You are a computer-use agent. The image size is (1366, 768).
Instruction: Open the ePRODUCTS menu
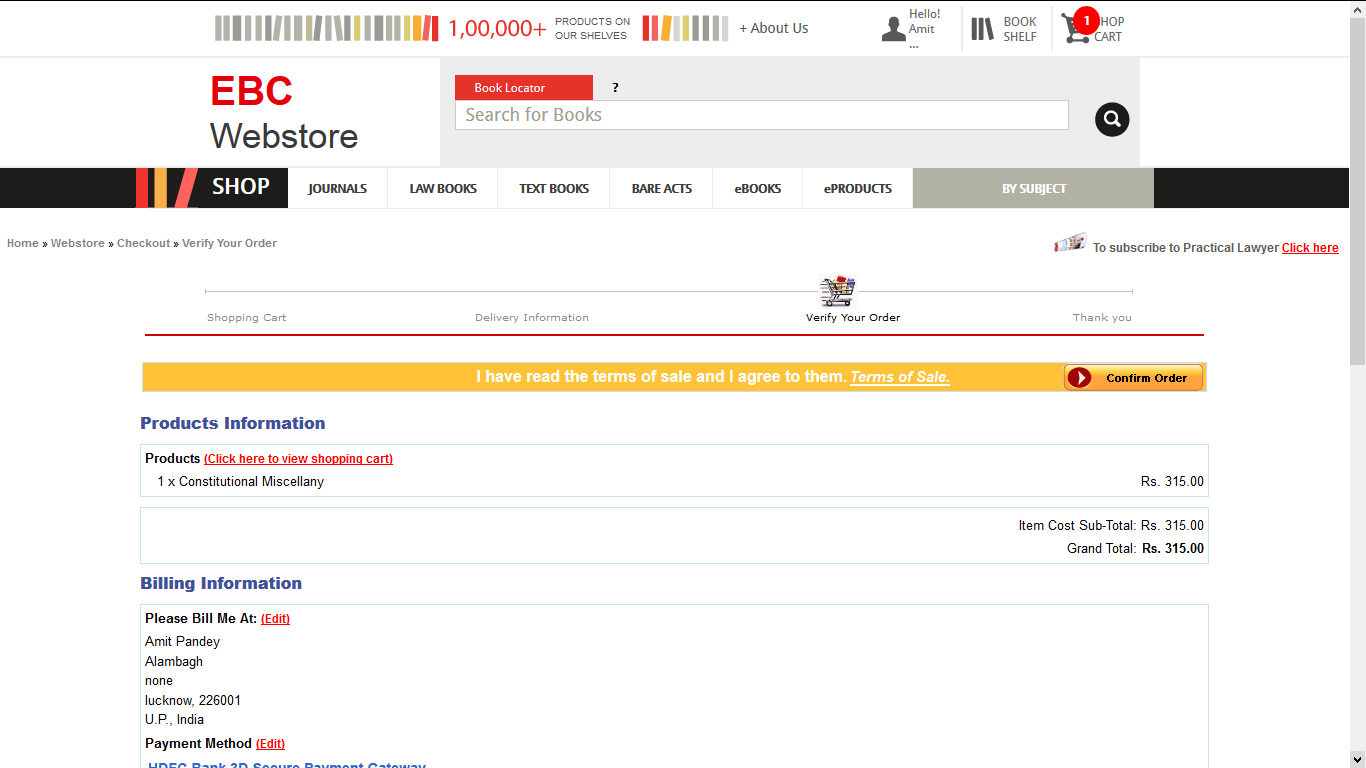(858, 188)
